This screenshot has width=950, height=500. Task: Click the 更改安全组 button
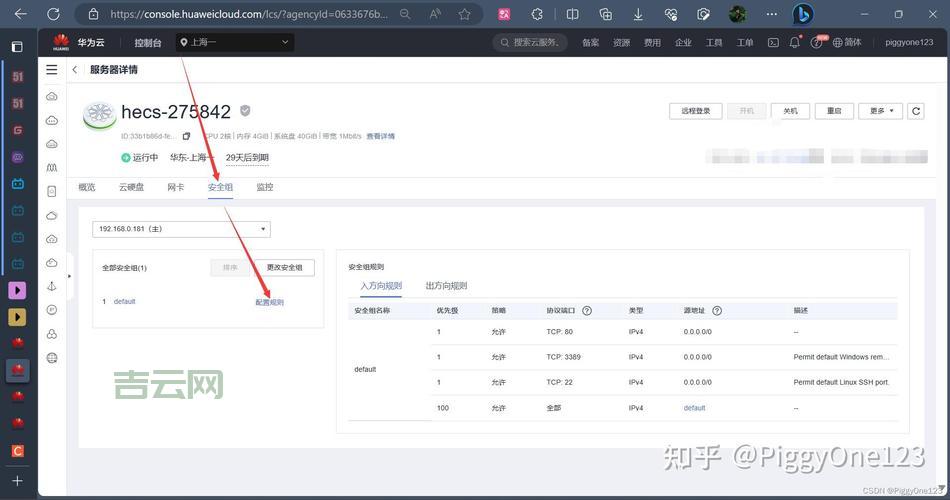click(284, 267)
